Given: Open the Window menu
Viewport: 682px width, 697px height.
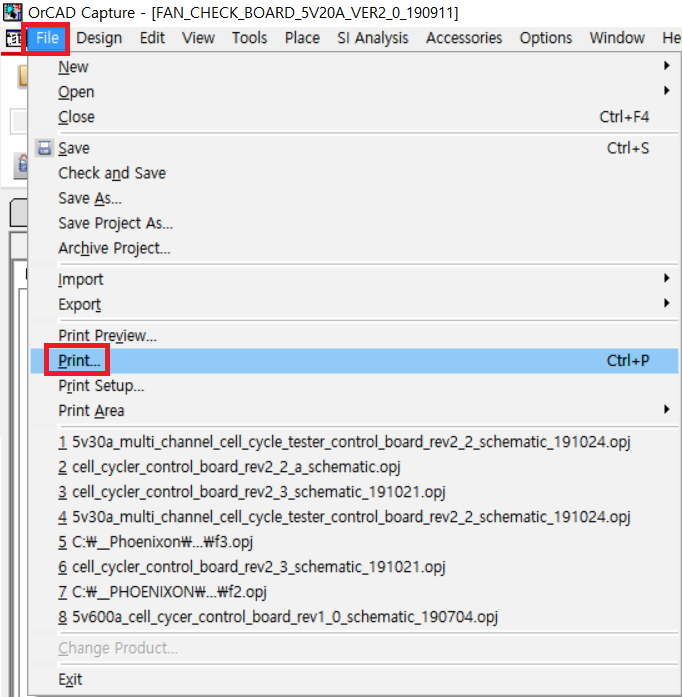Looking at the screenshot, I should (x=617, y=38).
